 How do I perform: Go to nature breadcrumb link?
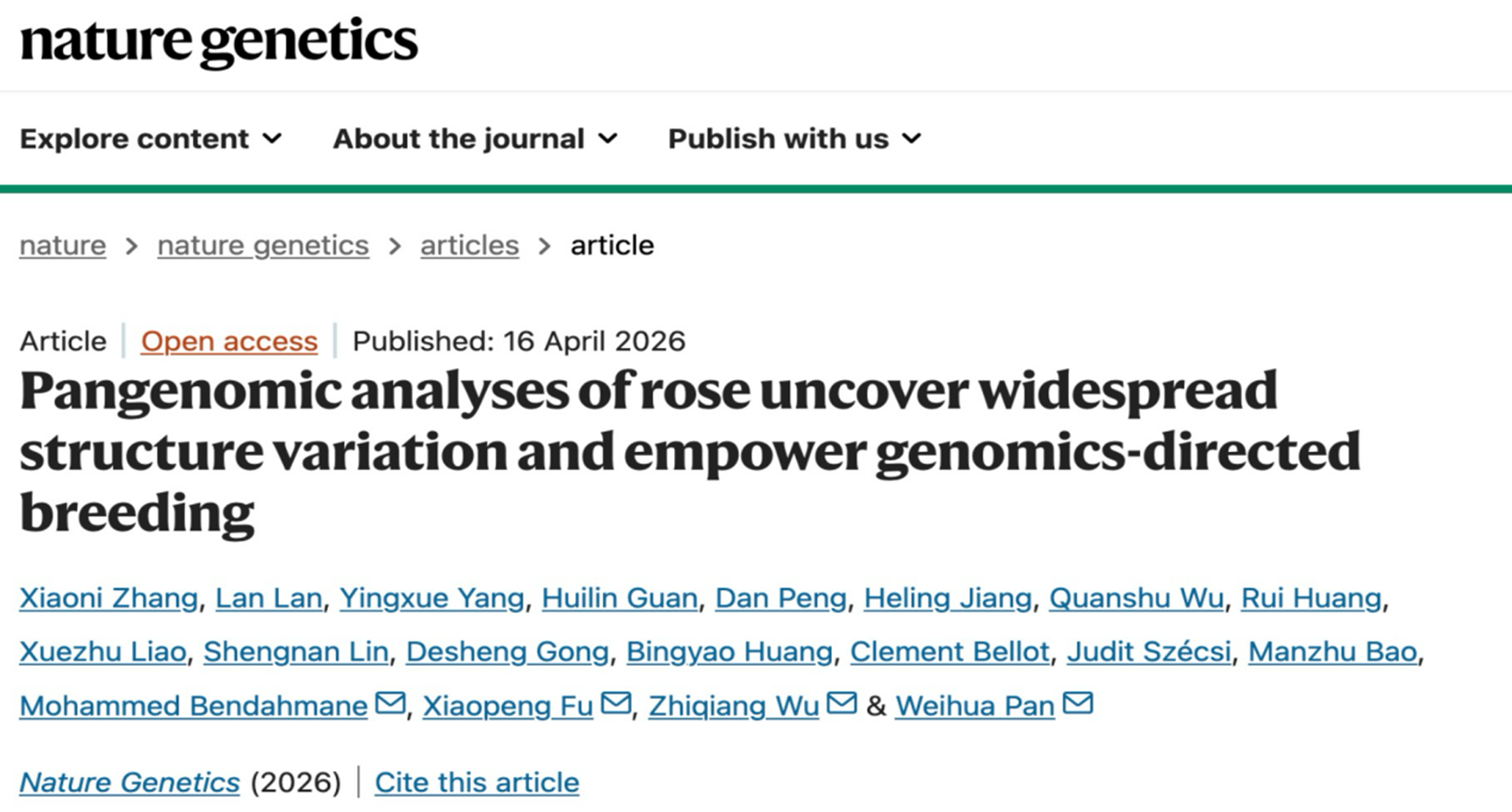pos(63,245)
